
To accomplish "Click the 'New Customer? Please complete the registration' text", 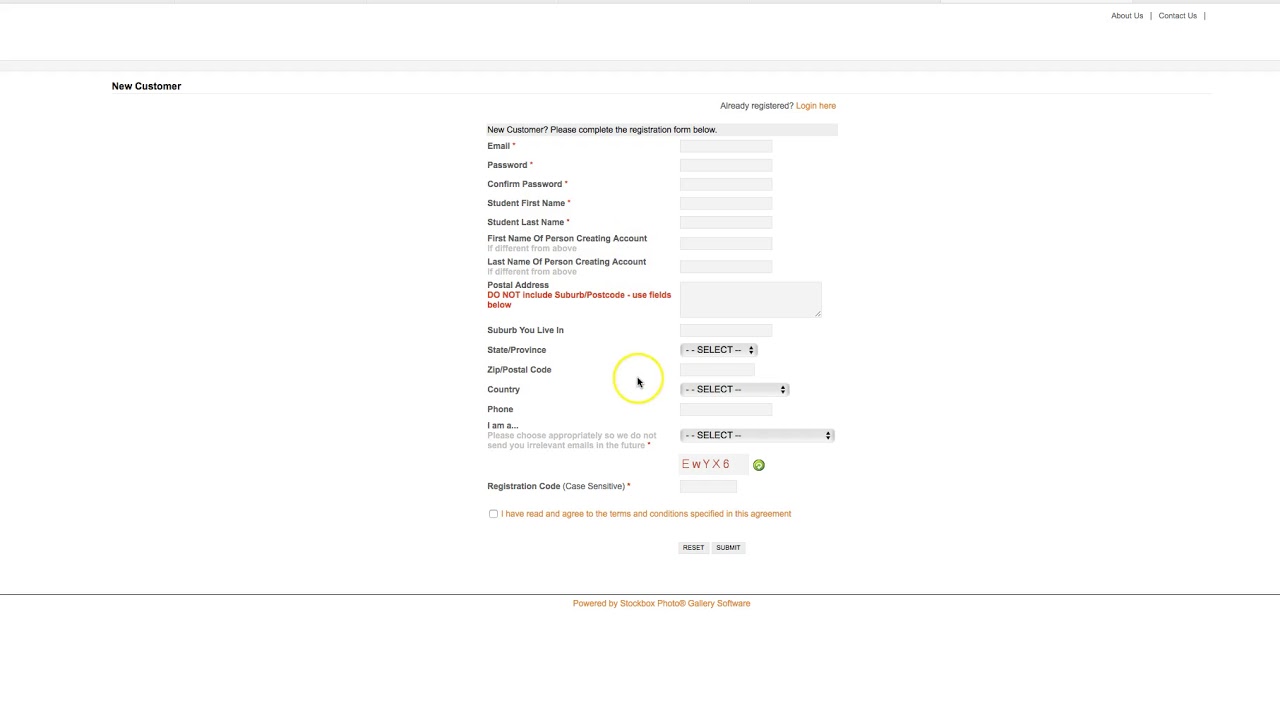I will 601,130.
